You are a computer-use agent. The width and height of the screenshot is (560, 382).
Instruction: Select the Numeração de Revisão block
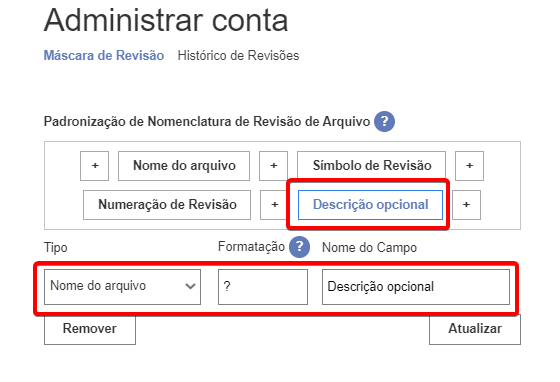pos(167,205)
